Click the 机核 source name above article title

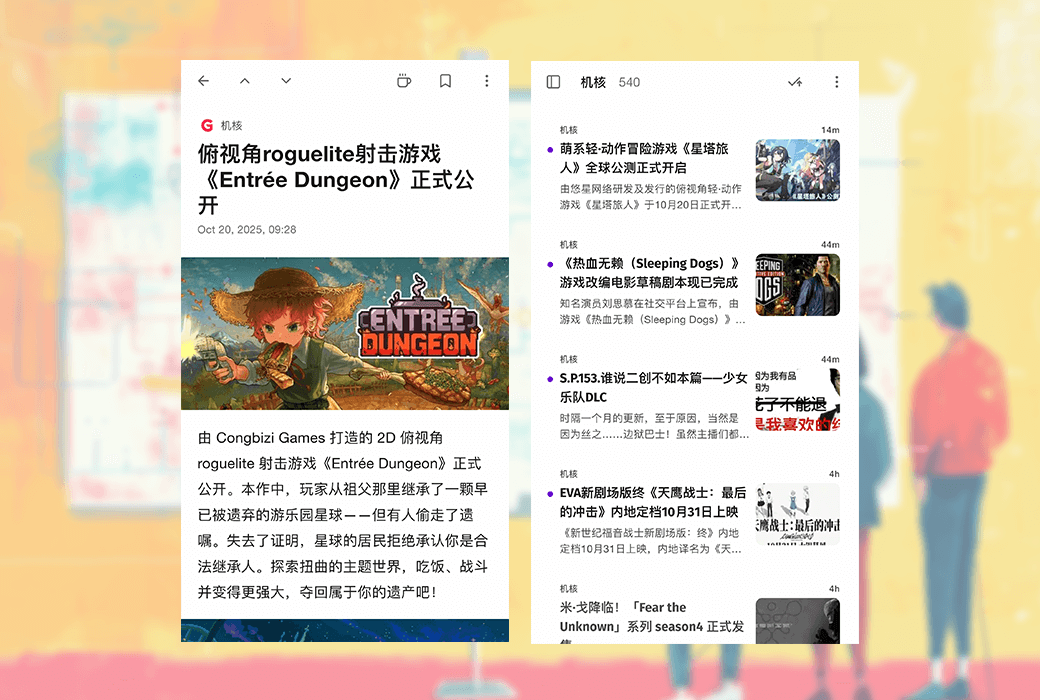tap(231, 126)
